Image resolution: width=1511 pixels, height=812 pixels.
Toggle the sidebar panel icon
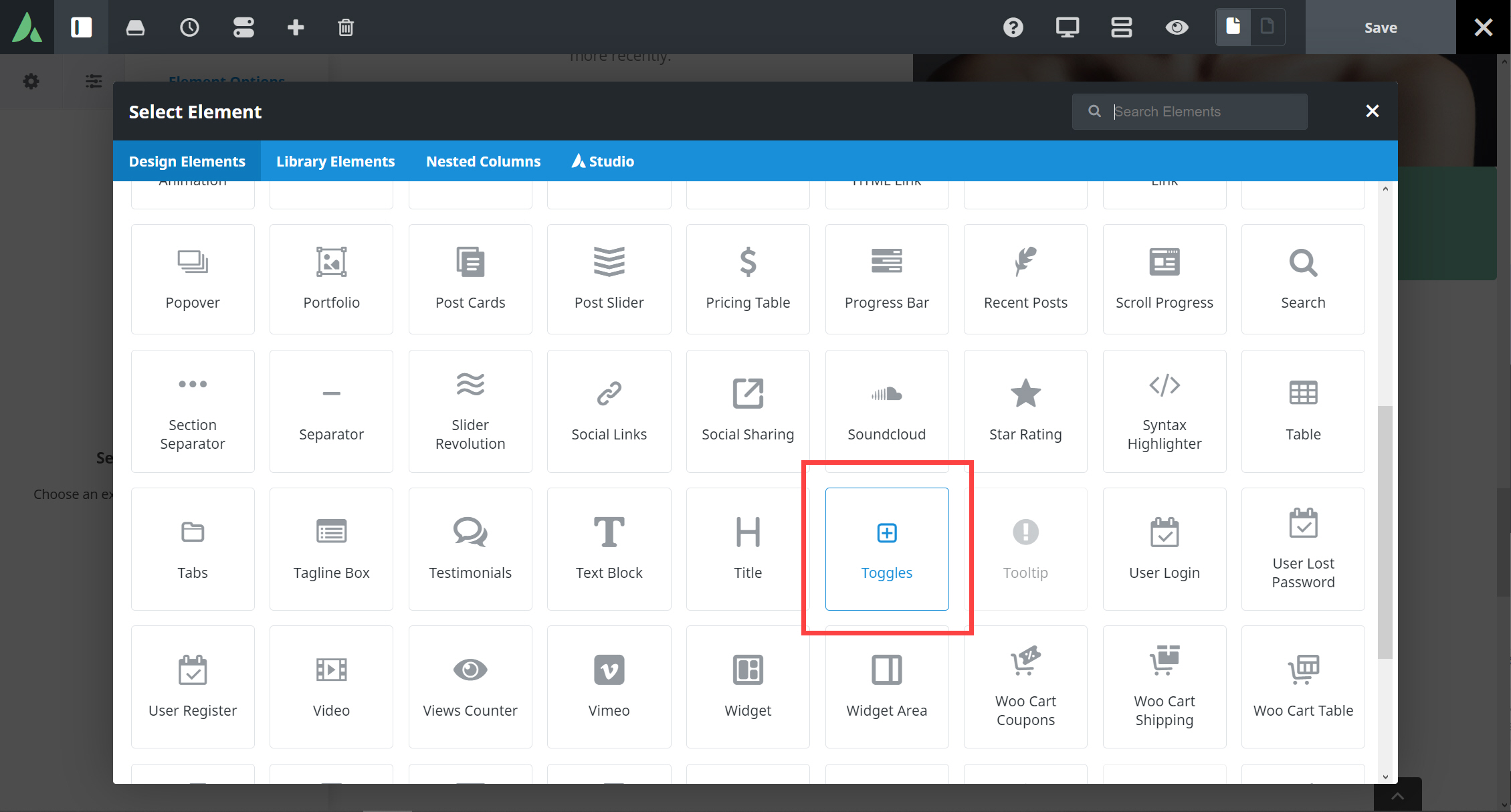pyautogui.click(x=81, y=27)
